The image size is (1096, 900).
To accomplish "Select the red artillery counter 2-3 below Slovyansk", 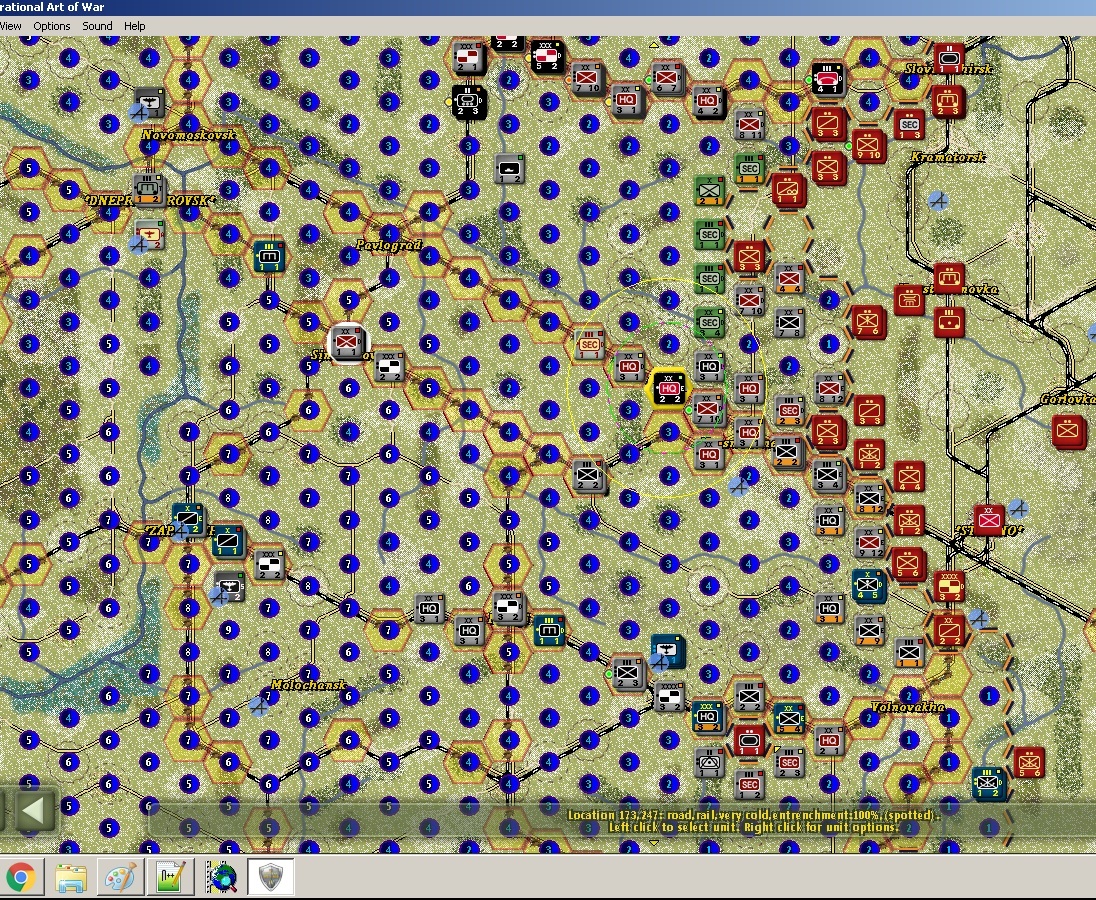I will [949, 101].
